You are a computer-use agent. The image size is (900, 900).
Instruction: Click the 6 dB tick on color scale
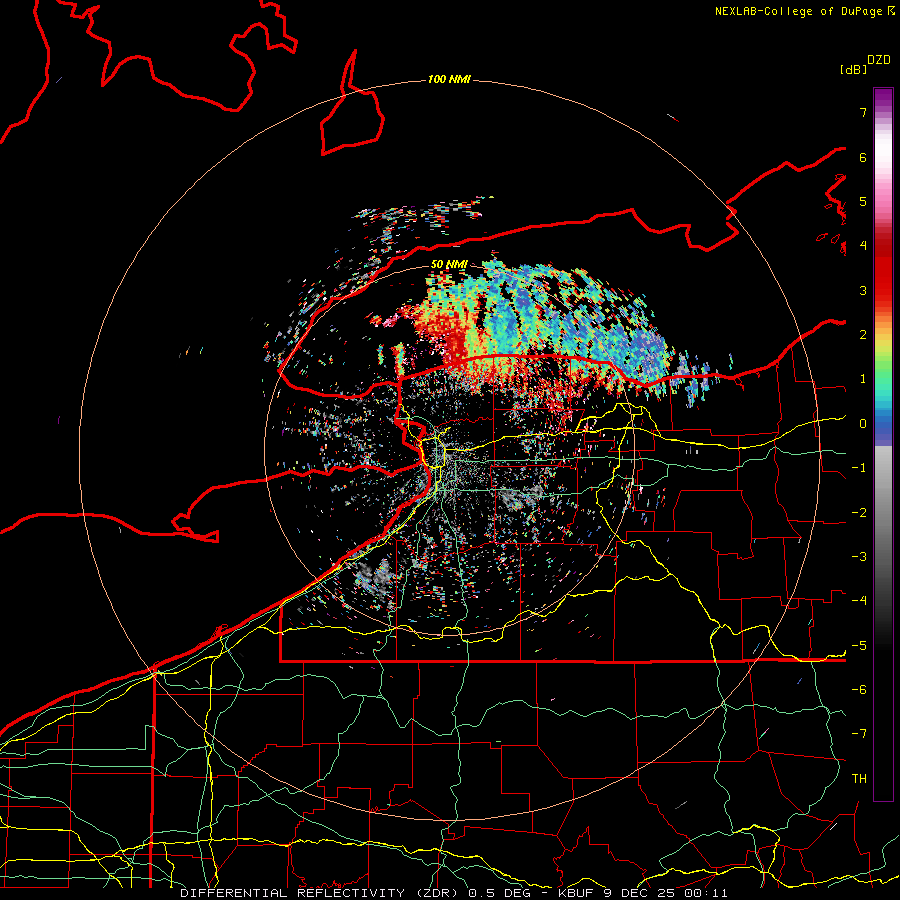point(863,157)
